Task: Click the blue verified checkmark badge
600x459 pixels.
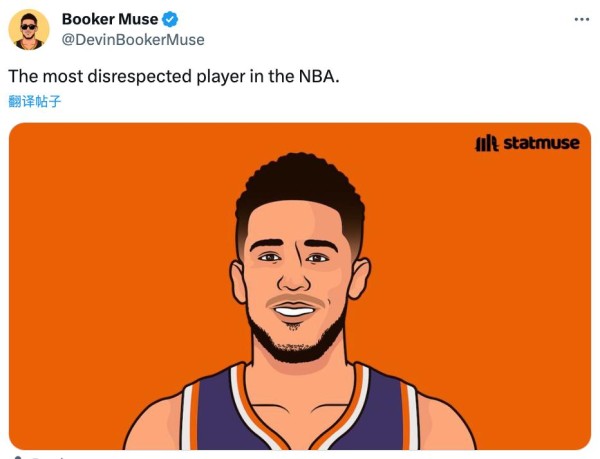Action: [x=170, y=20]
